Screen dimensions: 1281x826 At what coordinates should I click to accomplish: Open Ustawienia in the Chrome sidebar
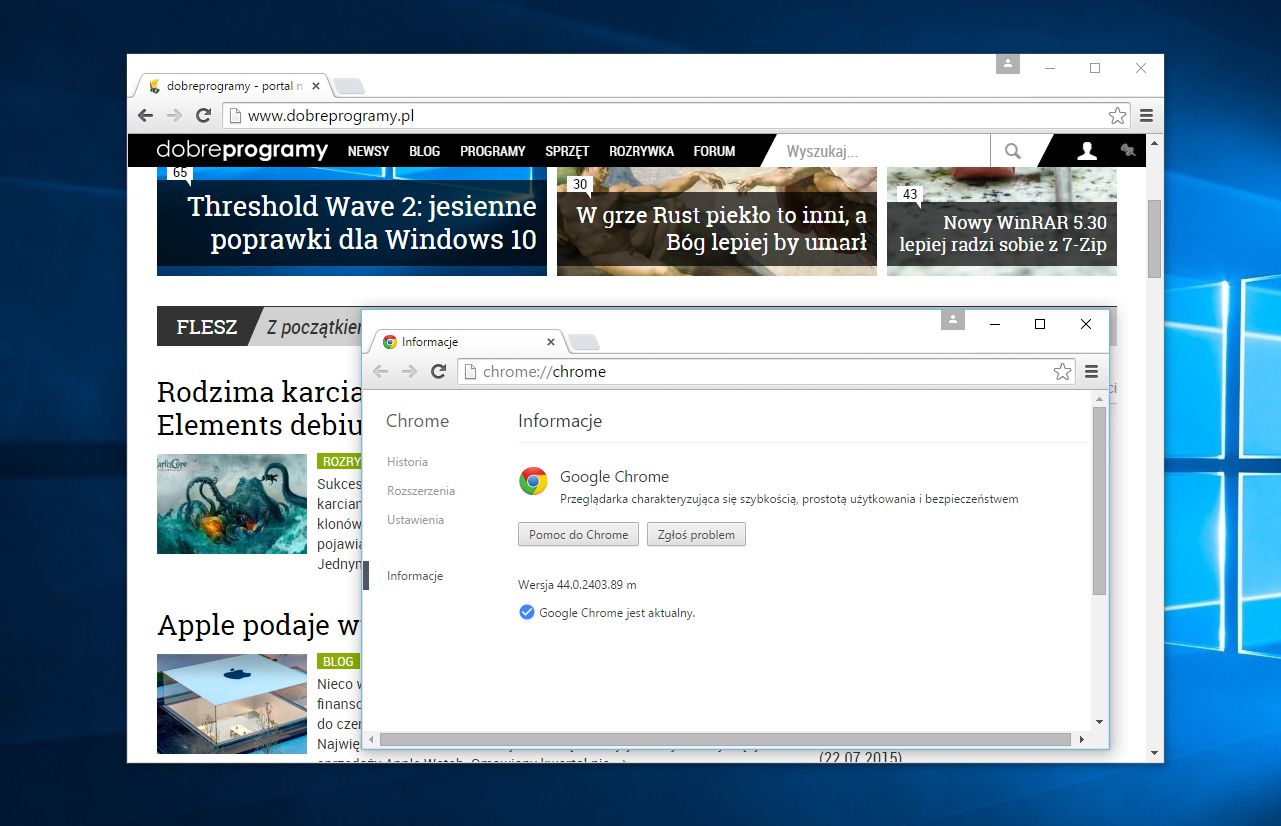pyautogui.click(x=415, y=520)
